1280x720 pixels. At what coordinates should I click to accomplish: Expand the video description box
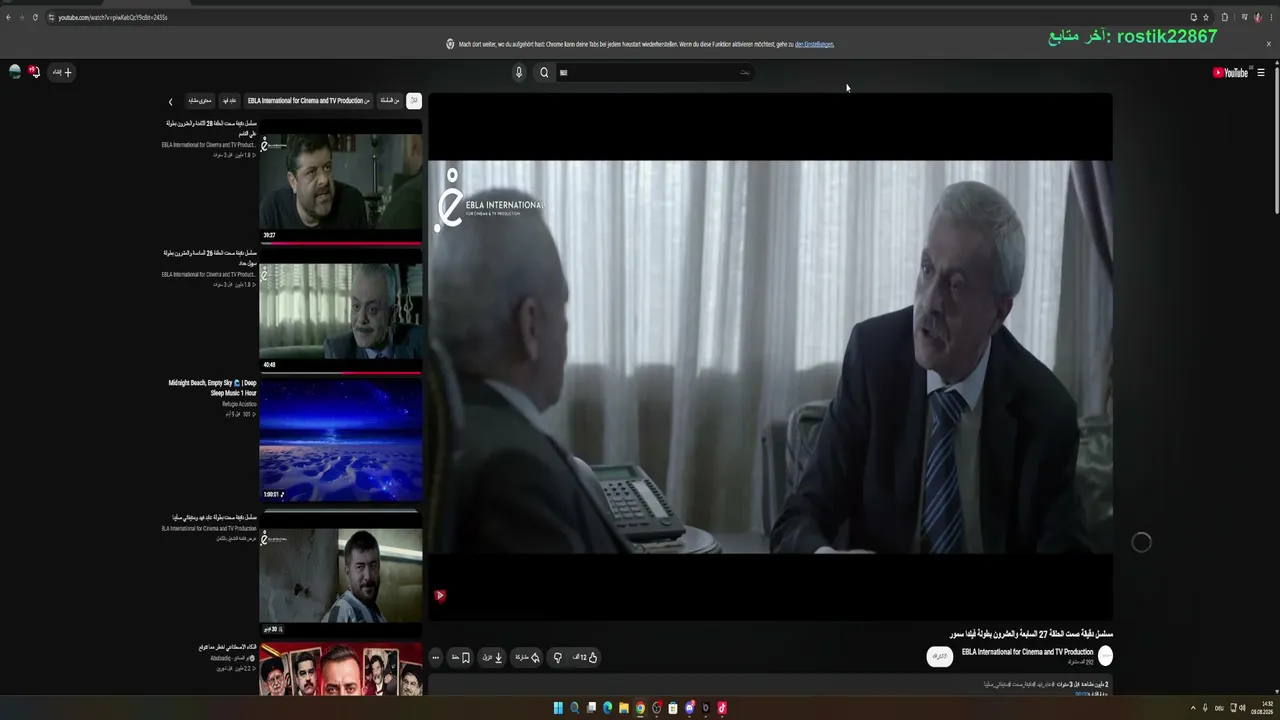click(x=770, y=685)
